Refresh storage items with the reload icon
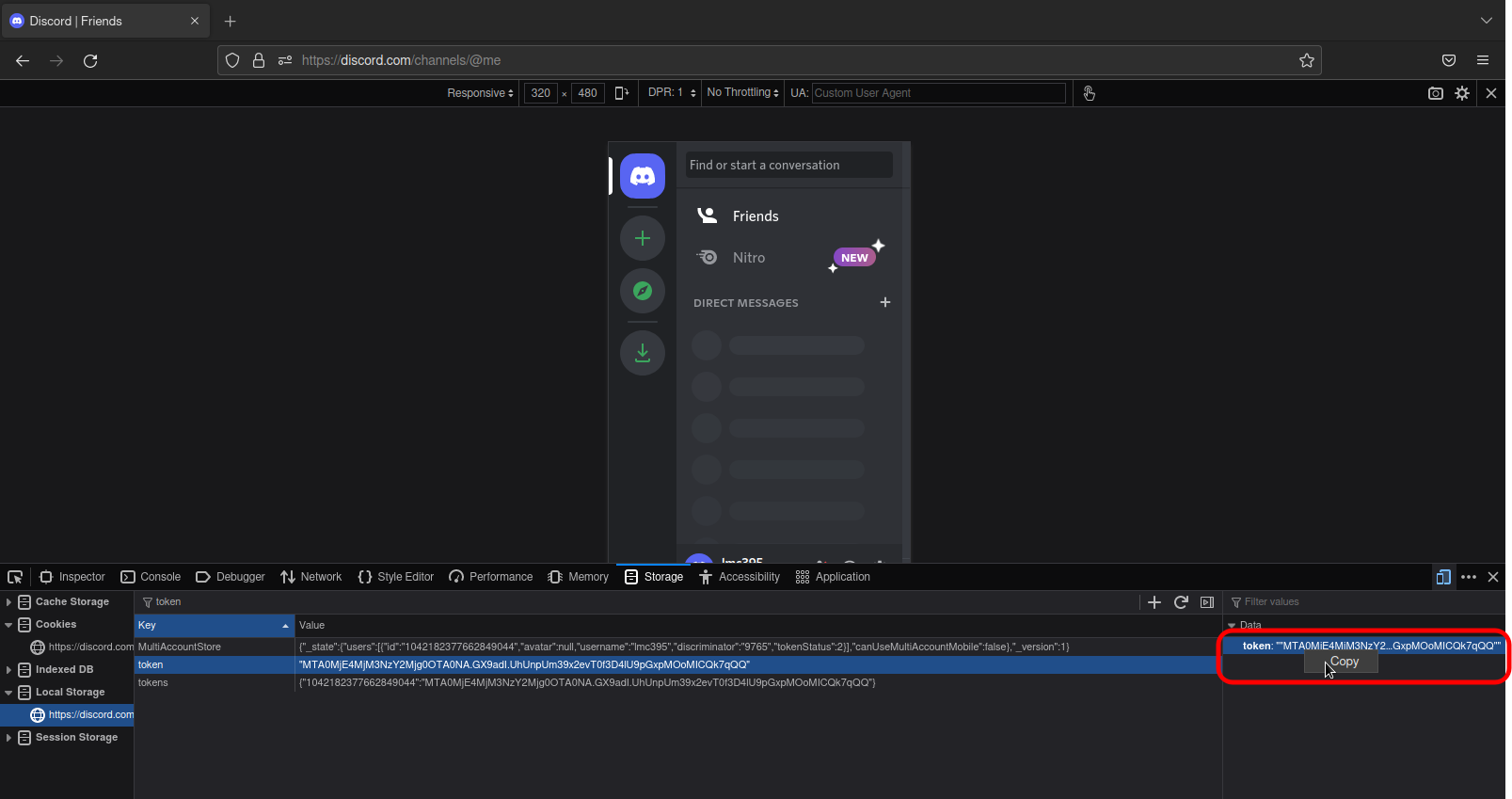 pyautogui.click(x=1181, y=602)
